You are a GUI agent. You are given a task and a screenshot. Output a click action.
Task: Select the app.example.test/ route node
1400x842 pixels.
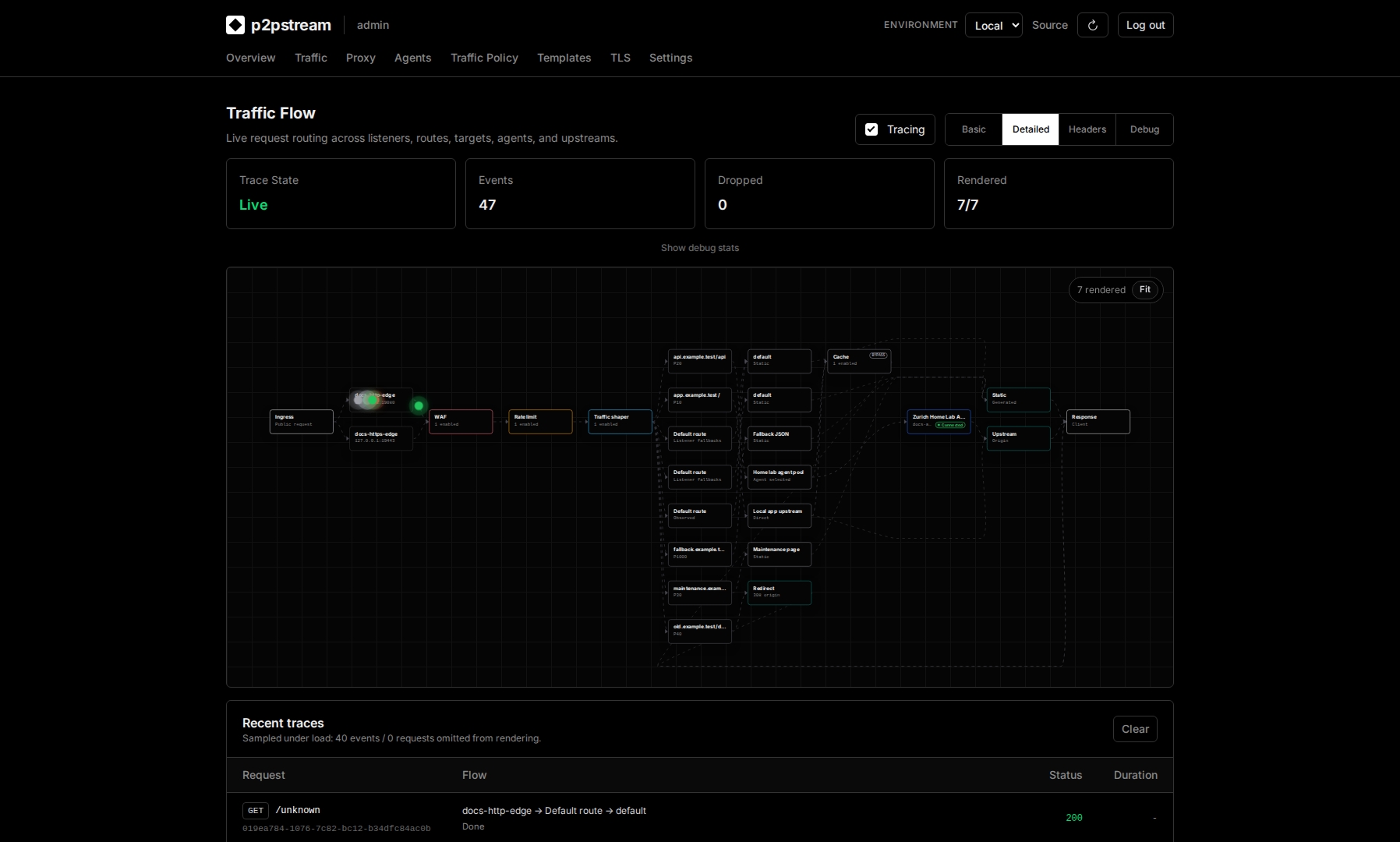[x=700, y=399]
